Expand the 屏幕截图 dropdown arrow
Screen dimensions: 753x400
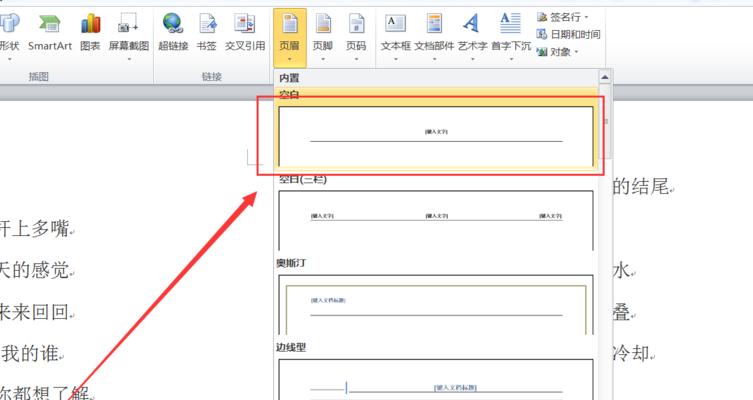[129, 60]
